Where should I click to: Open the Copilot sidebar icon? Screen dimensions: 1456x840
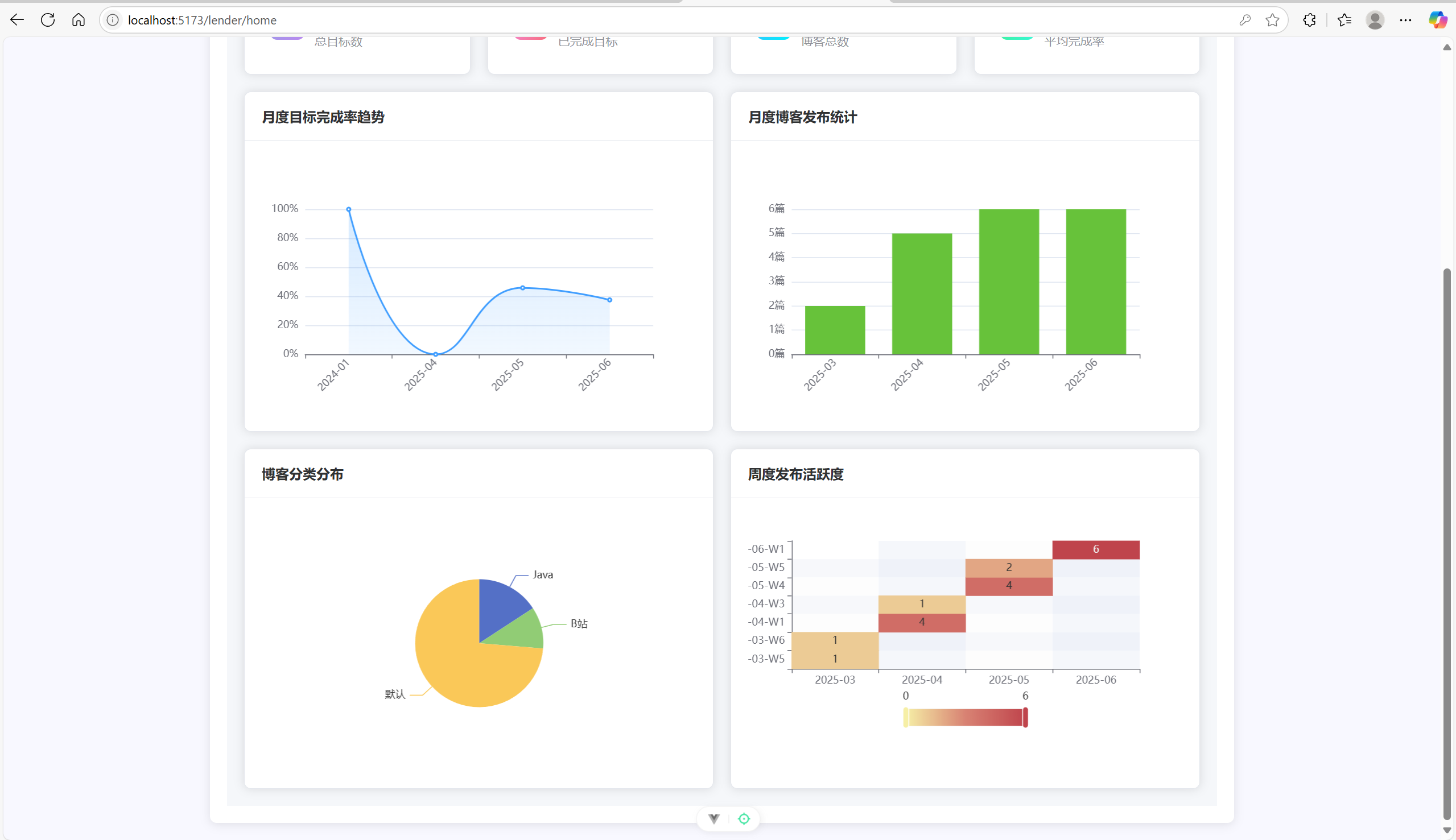1437,20
